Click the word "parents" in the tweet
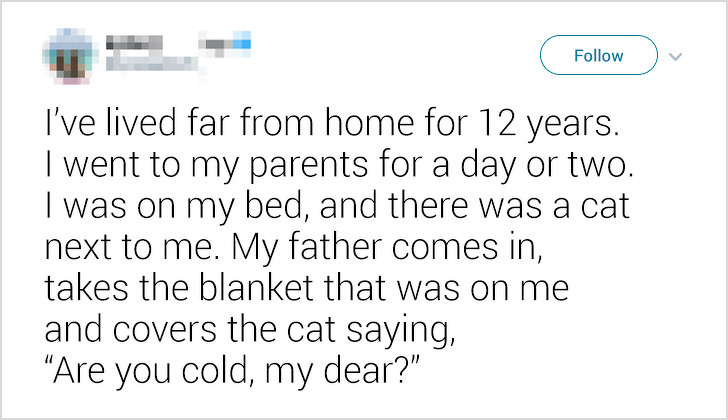 [309, 166]
